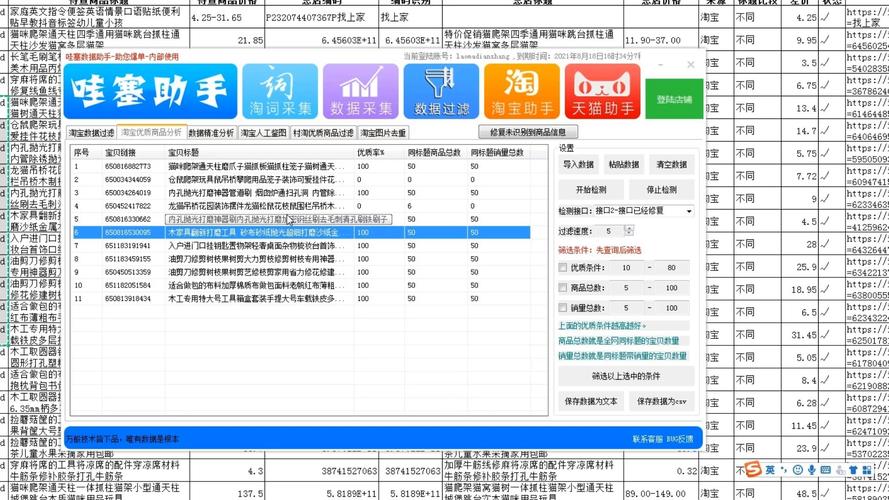Toggle Sogou punctuation mode icon
889x500 pixels.
click(x=784, y=470)
